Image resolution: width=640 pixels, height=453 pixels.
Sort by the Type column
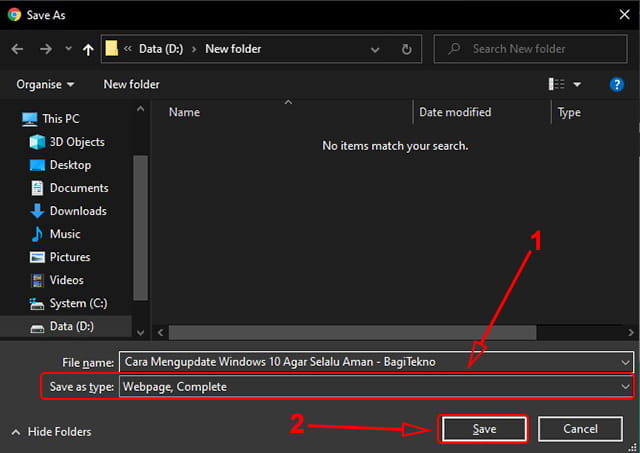tap(569, 113)
